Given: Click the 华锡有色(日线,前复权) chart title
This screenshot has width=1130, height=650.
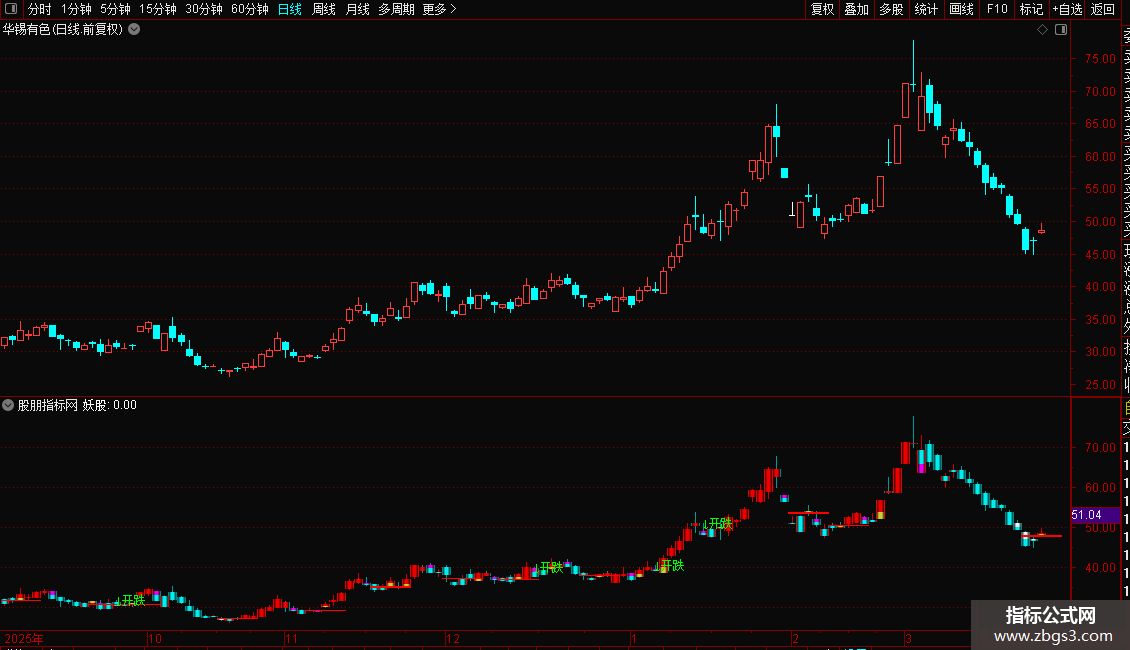Looking at the screenshot, I should (x=63, y=30).
